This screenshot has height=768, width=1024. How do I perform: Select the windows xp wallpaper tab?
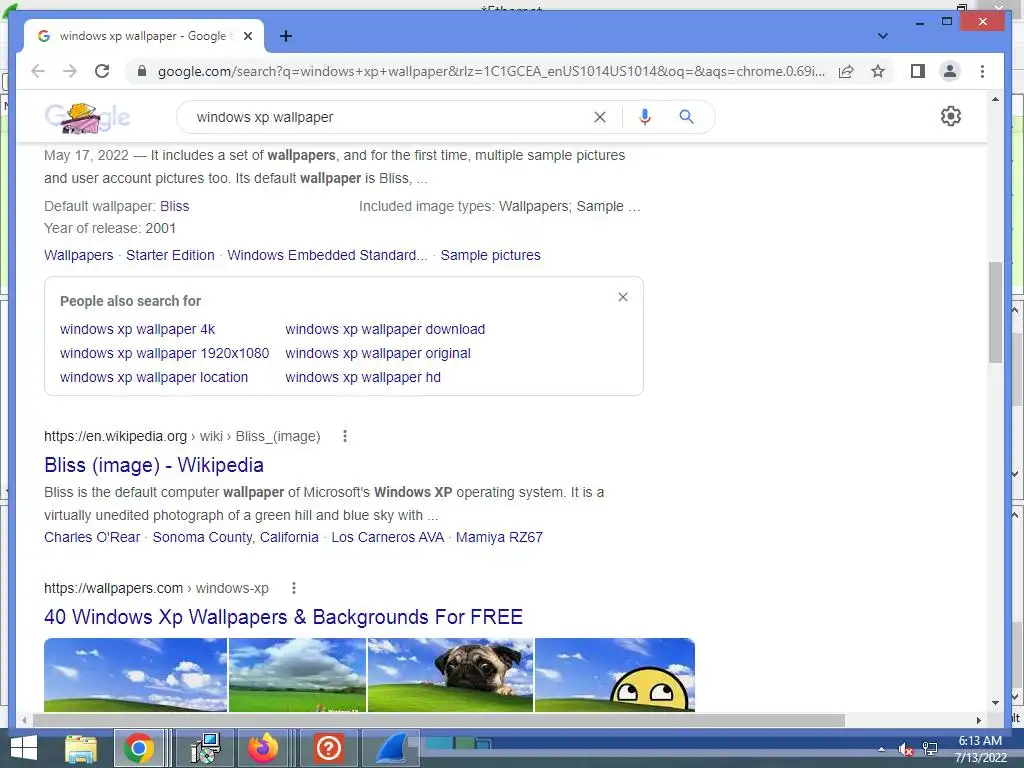point(142,36)
